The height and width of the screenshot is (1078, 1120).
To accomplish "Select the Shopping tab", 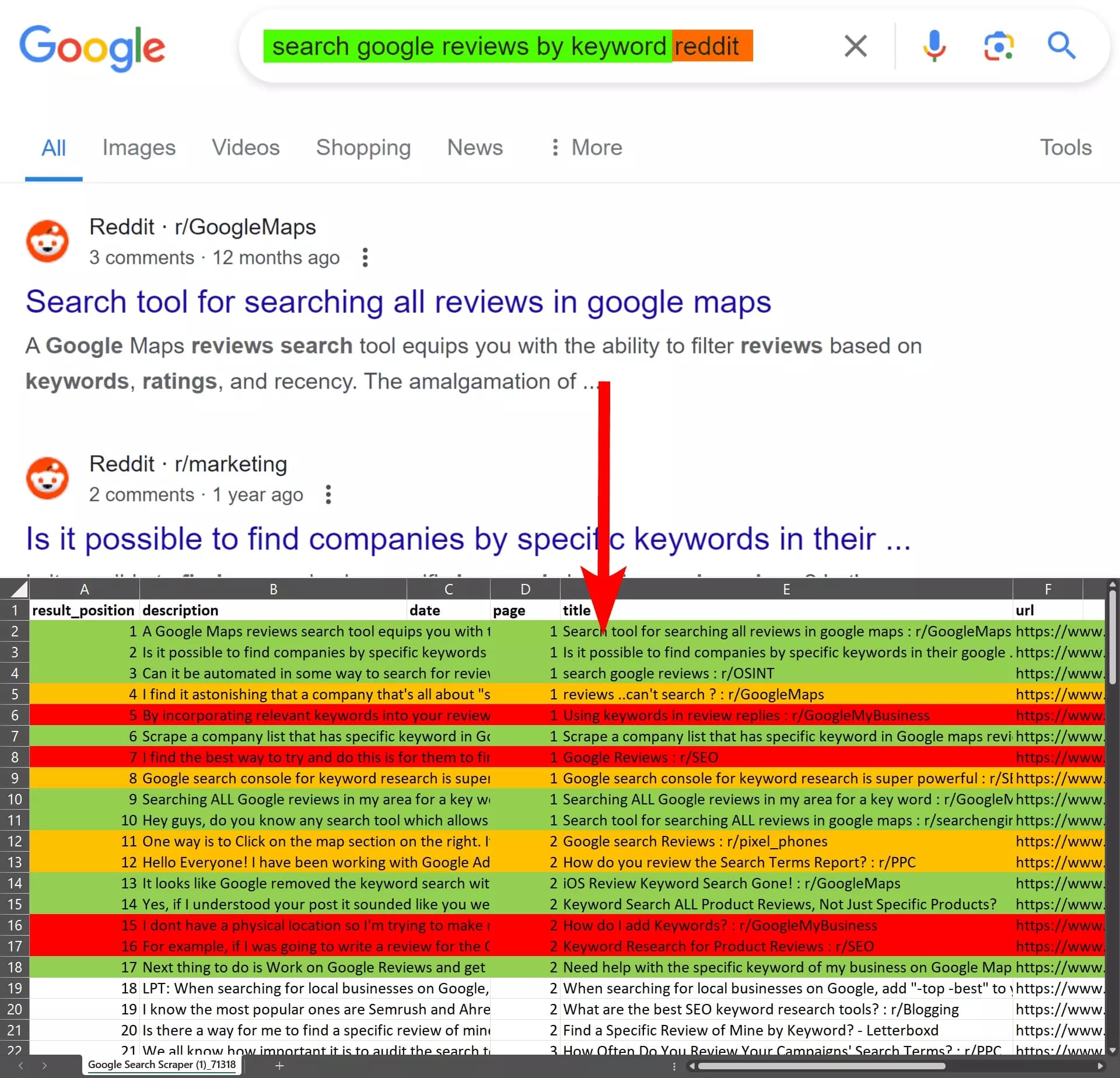I will 363,148.
